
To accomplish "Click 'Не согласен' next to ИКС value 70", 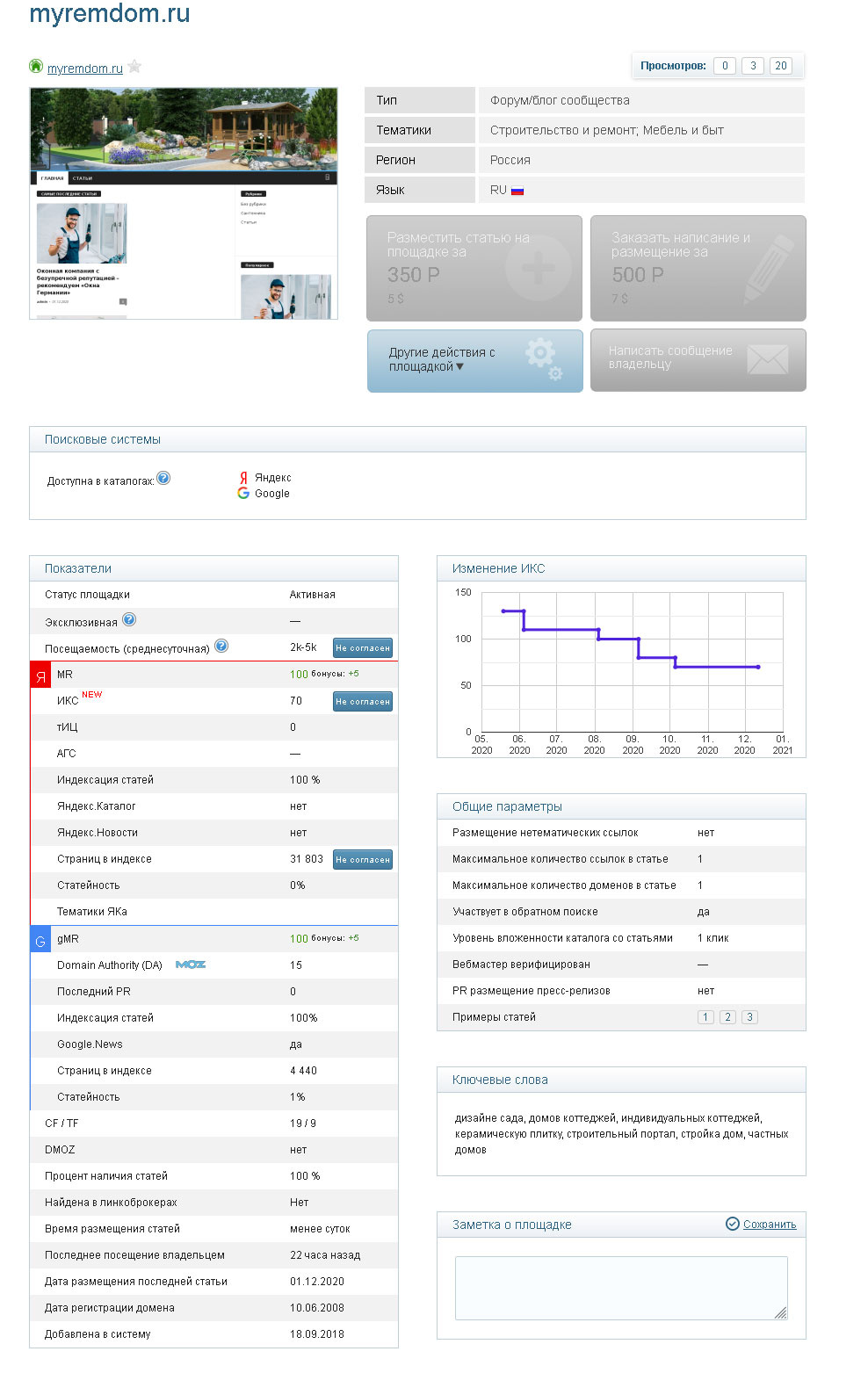I will click(x=363, y=702).
